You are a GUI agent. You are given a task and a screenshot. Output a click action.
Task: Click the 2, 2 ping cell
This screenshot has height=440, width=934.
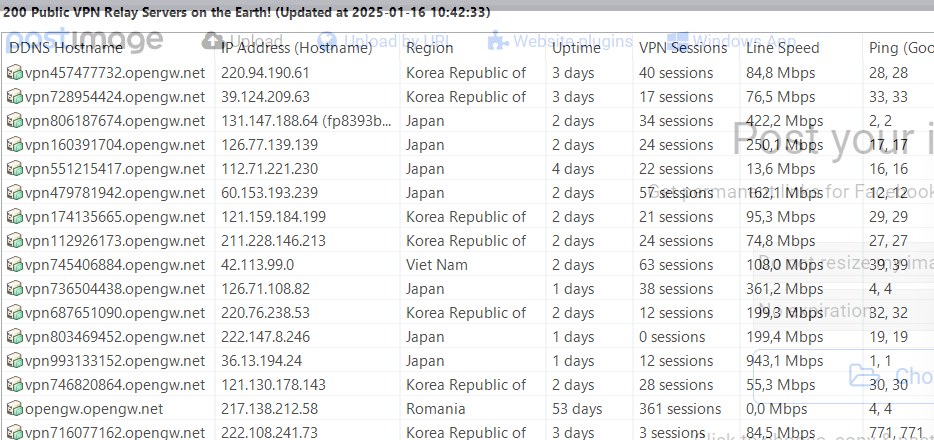coord(880,121)
